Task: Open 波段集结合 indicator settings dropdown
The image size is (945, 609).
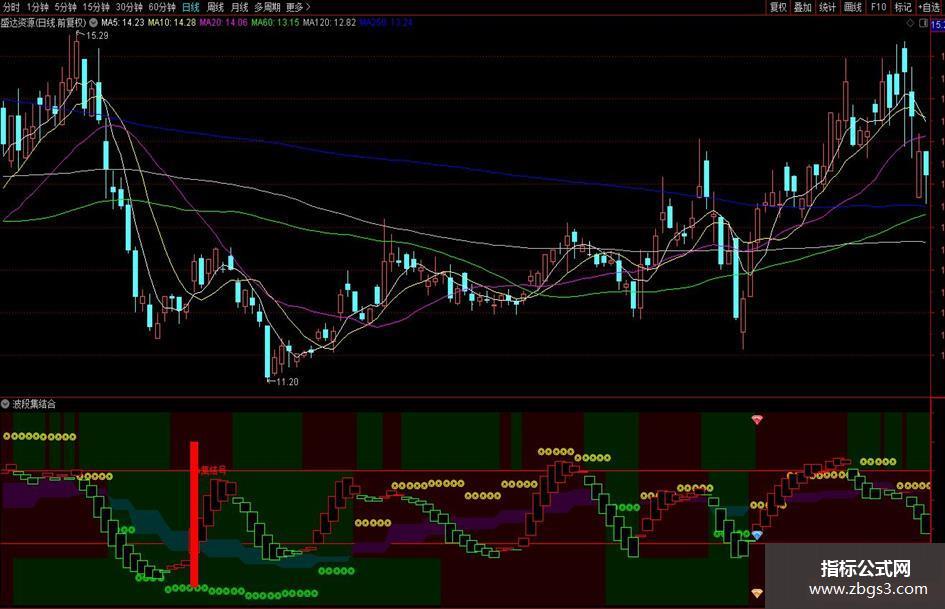Action: point(5,403)
